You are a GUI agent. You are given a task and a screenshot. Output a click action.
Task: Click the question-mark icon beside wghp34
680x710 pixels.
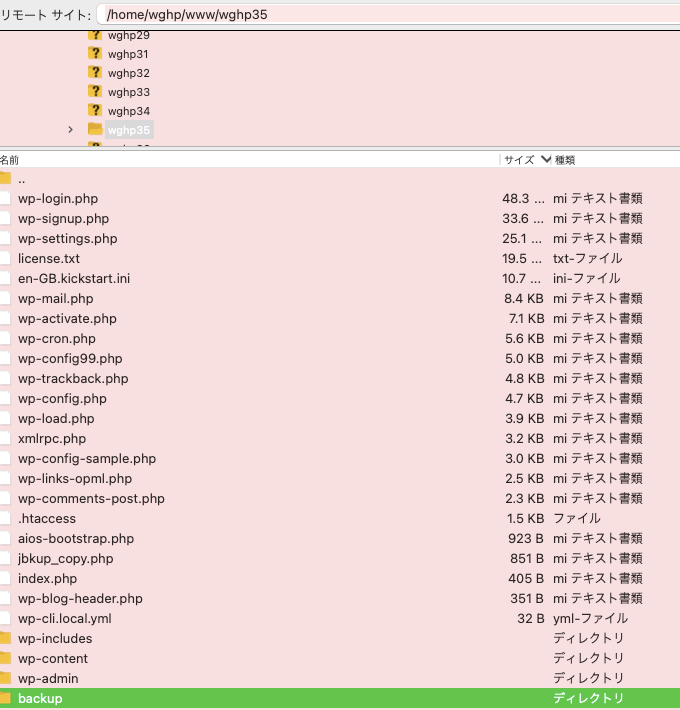[95, 110]
